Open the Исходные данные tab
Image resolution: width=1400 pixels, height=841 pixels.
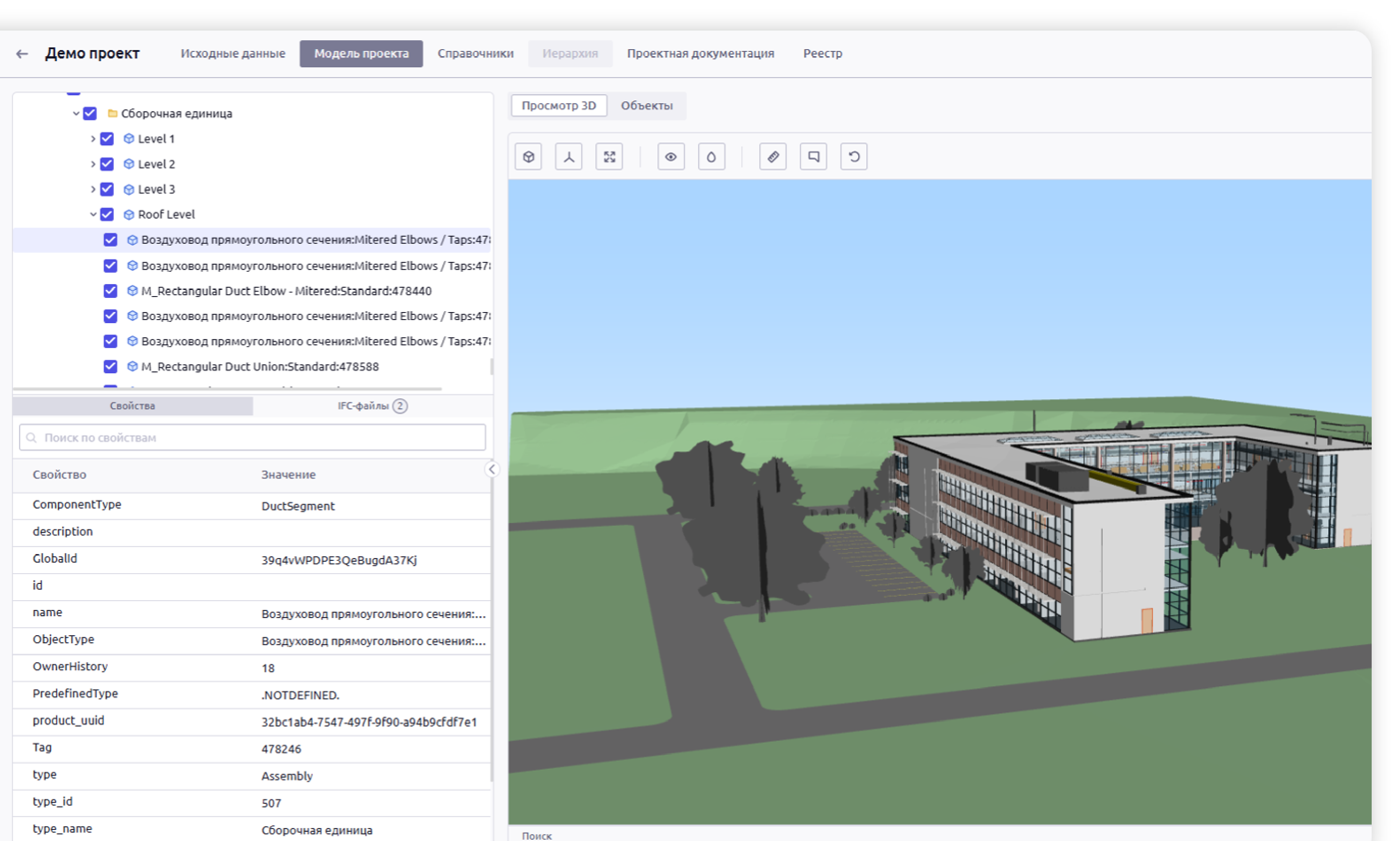click(x=233, y=53)
